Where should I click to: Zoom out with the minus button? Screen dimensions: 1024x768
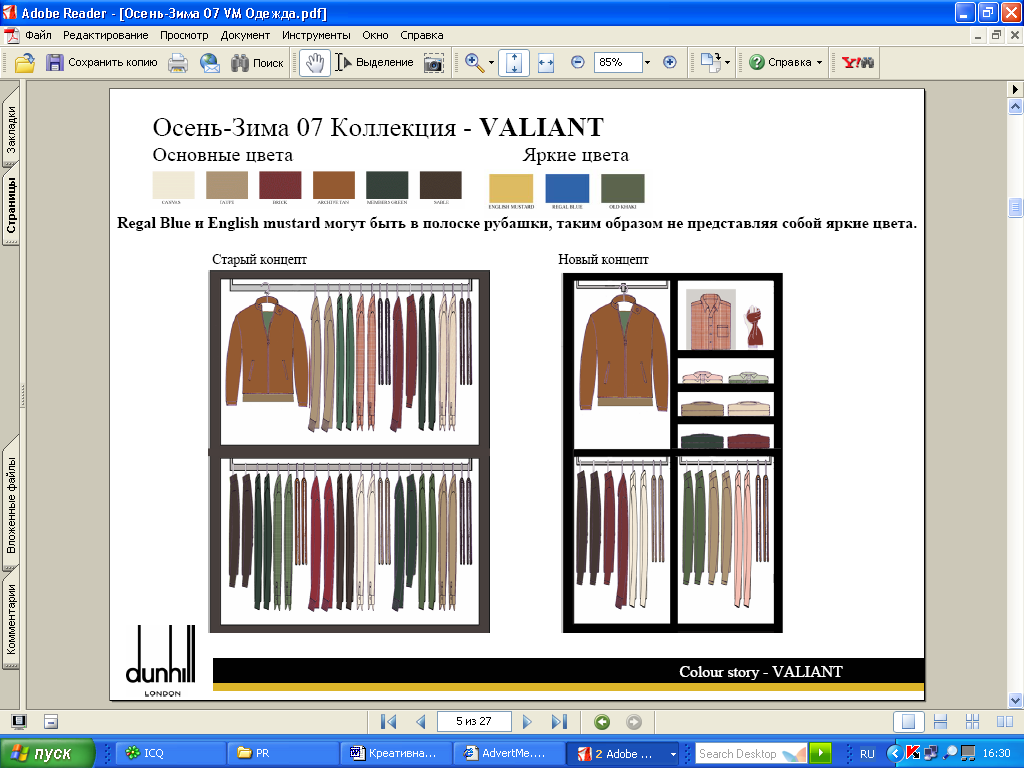click(x=577, y=62)
